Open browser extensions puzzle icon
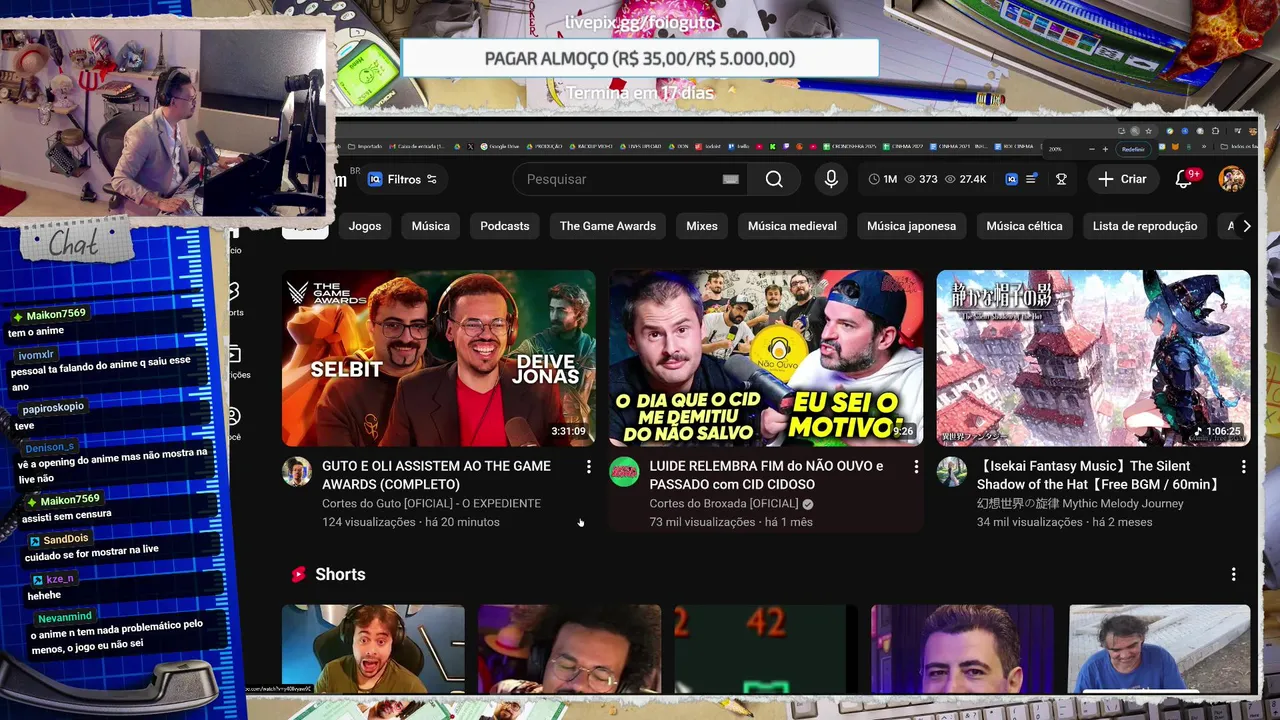 (1216, 131)
